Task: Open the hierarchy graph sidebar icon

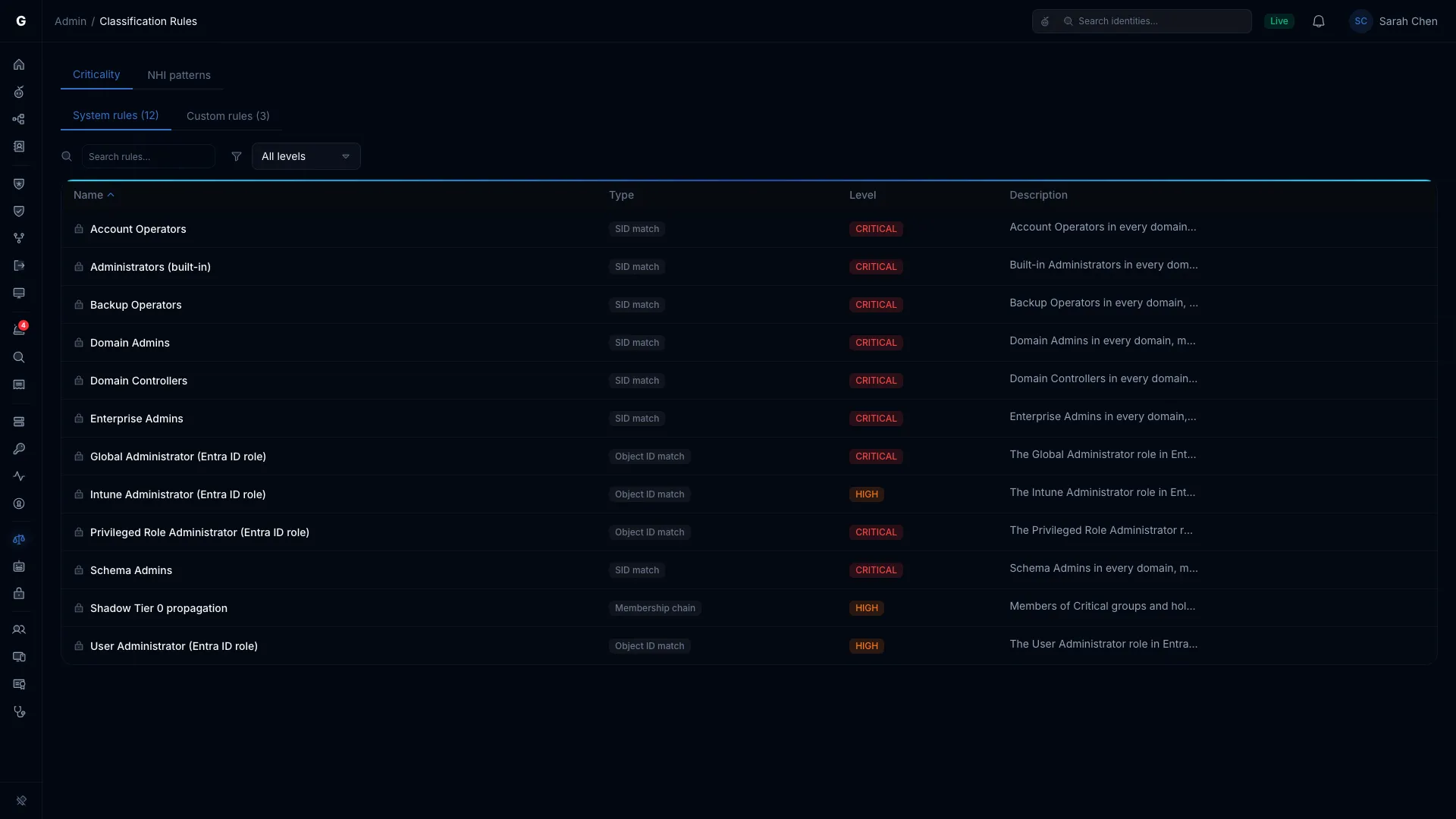Action: click(19, 119)
